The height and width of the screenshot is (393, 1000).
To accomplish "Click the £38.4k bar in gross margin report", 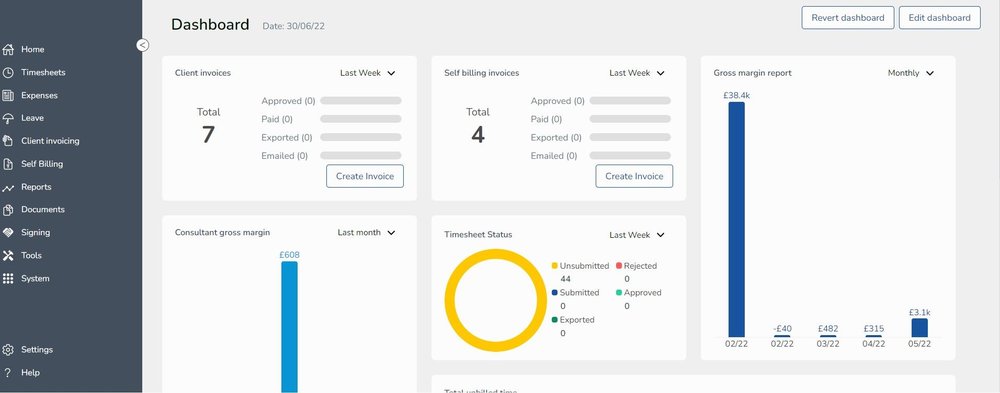I will tap(737, 219).
